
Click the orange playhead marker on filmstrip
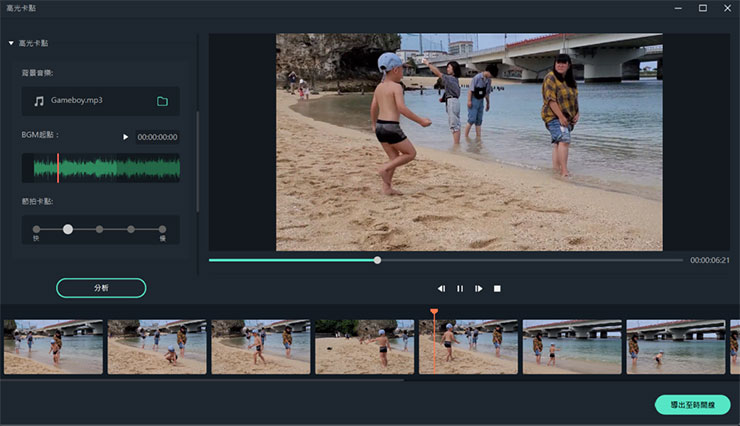point(434,313)
